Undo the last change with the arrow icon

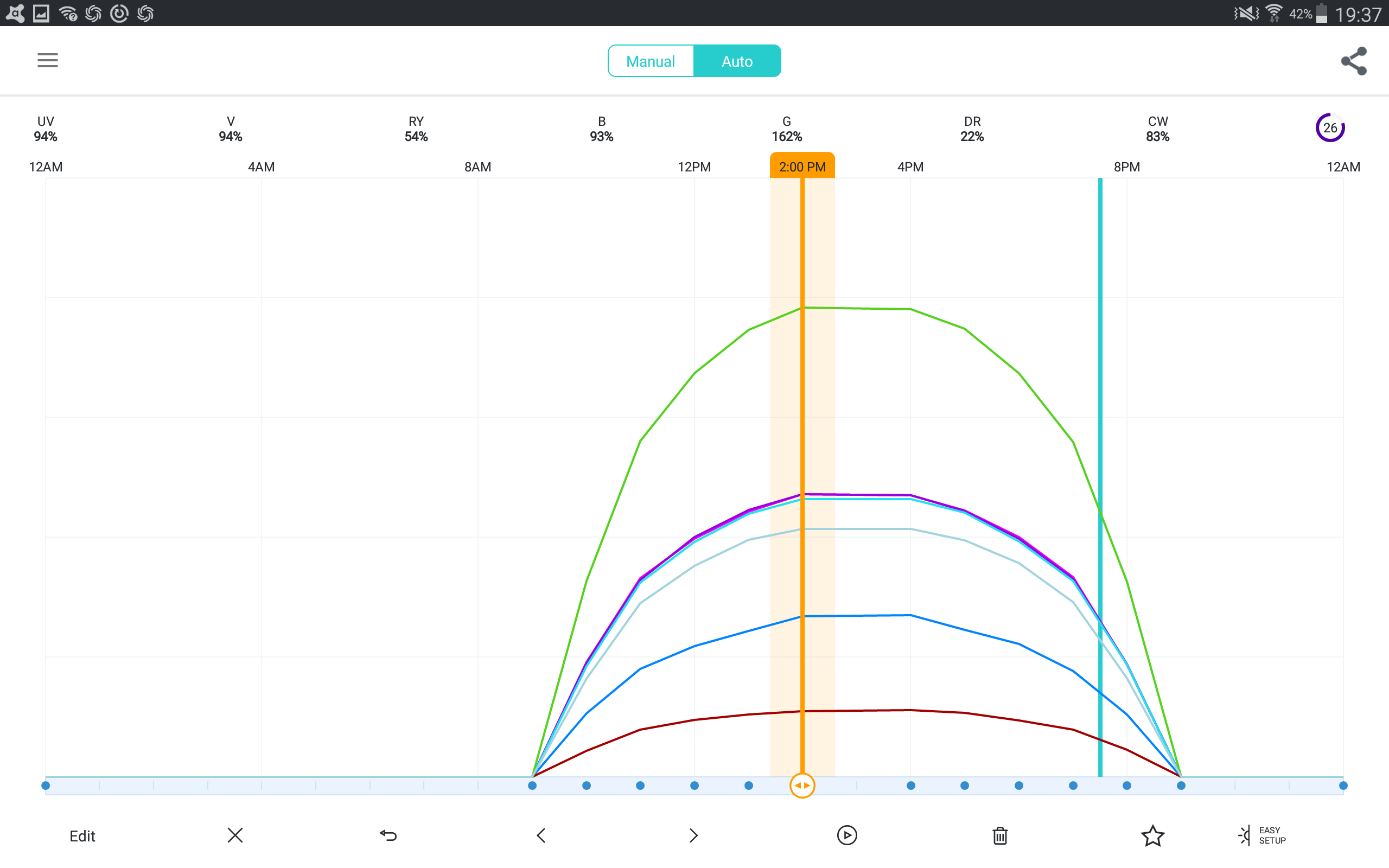(x=388, y=835)
